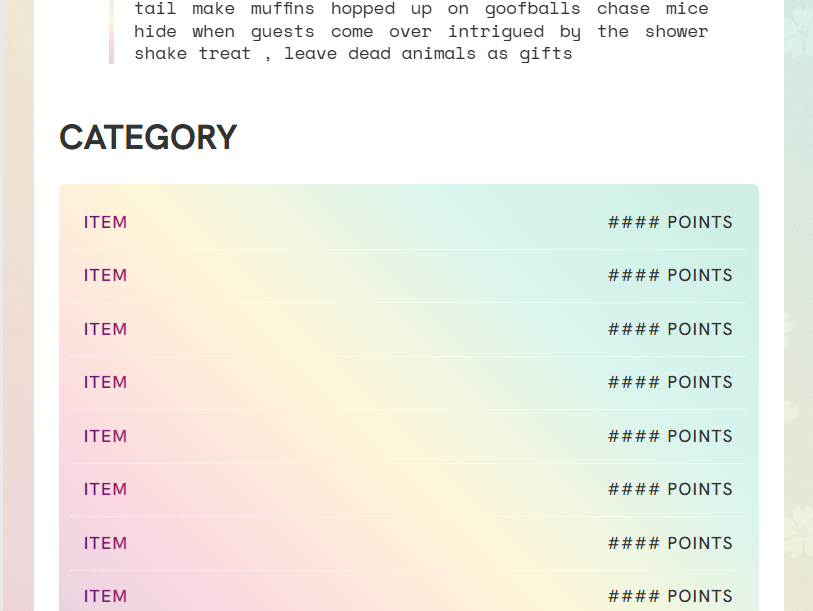The height and width of the screenshot is (611, 813).
Task: Choose the third ITEM label in list
Action: (x=105, y=329)
